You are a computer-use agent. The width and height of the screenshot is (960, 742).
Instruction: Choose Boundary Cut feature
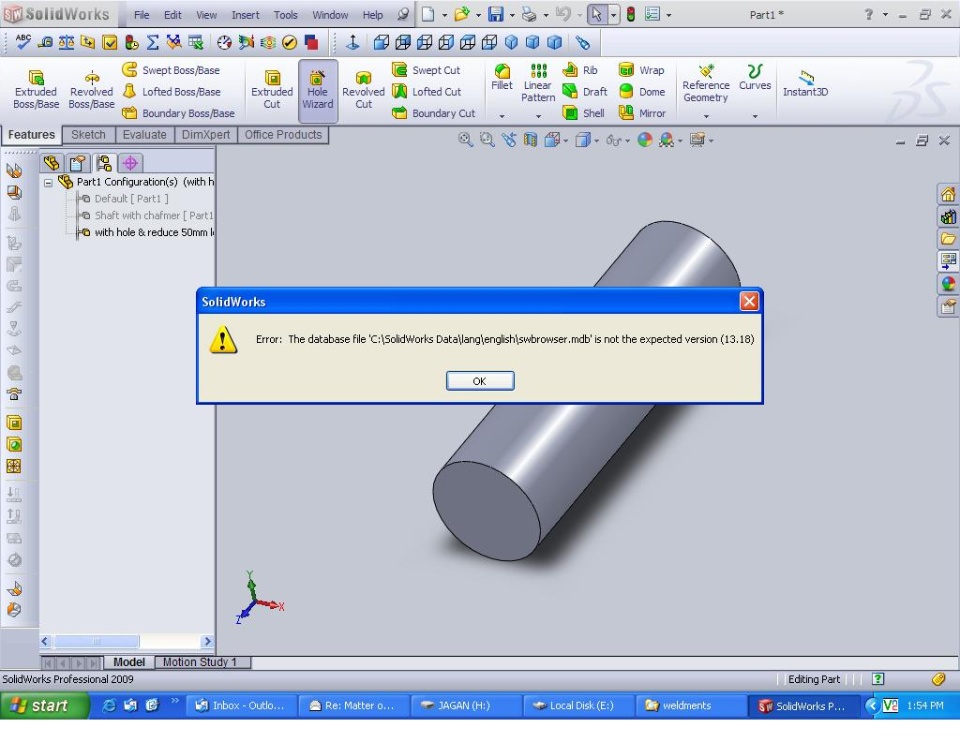click(x=433, y=113)
